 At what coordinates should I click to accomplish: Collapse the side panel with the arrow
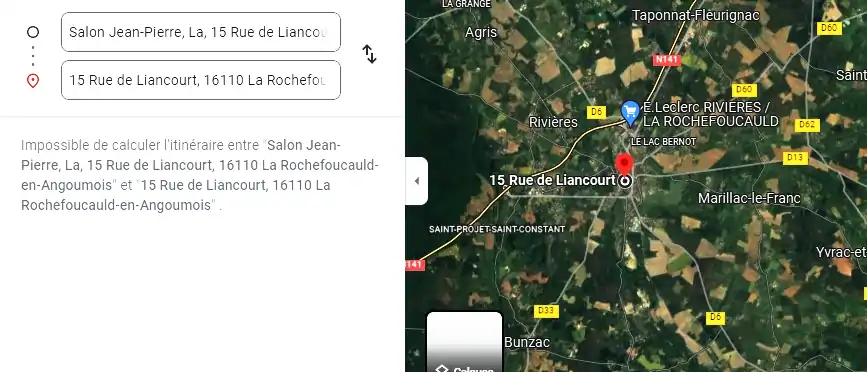(417, 181)
